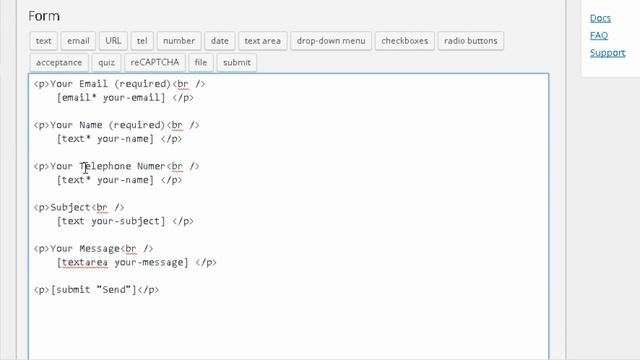This screenshot has height=360, width=640.
Task: Click the URL tag generator button
Action: coord(113,41)
